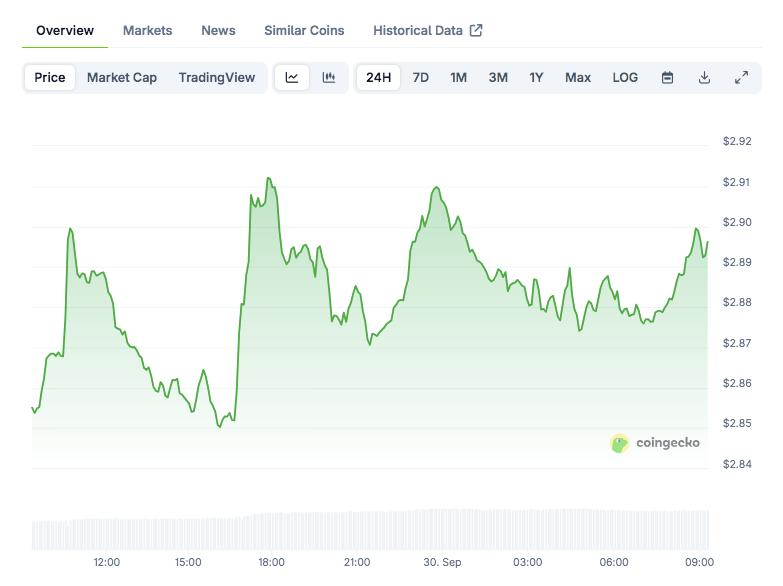
Task: Go to the News tab
Action: click(x=218, y=30)
